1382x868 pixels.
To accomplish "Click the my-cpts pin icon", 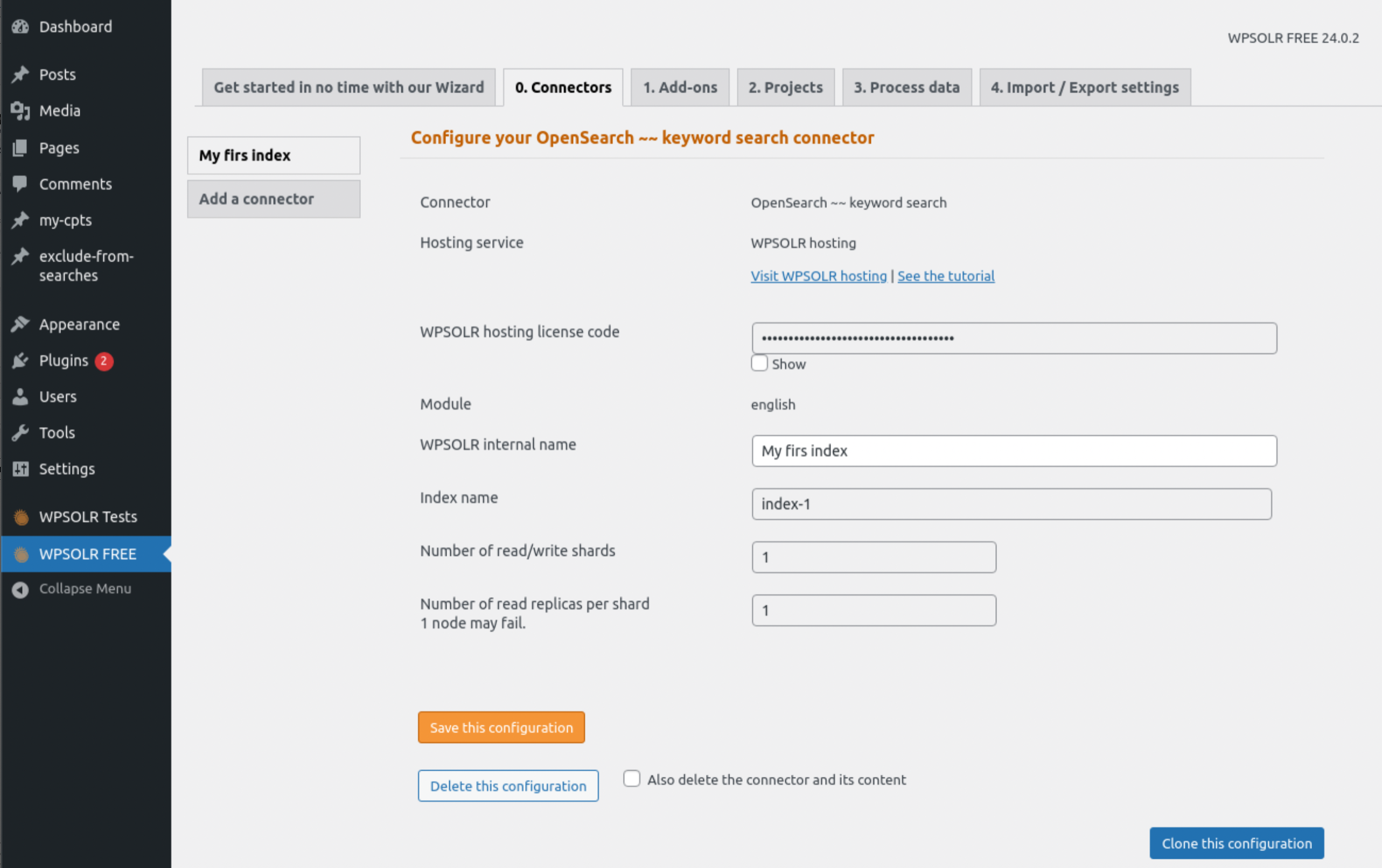I will click(20, 220).
